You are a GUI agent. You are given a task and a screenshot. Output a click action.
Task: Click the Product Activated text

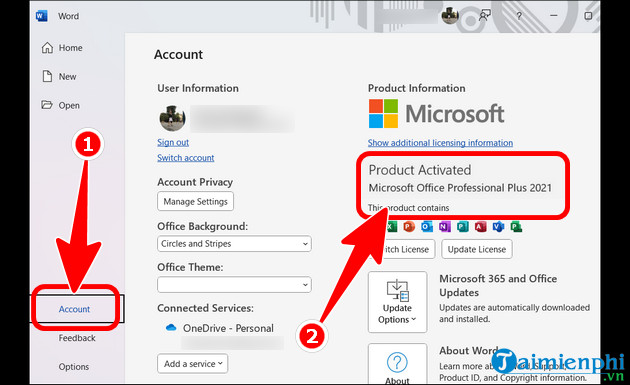420,170
